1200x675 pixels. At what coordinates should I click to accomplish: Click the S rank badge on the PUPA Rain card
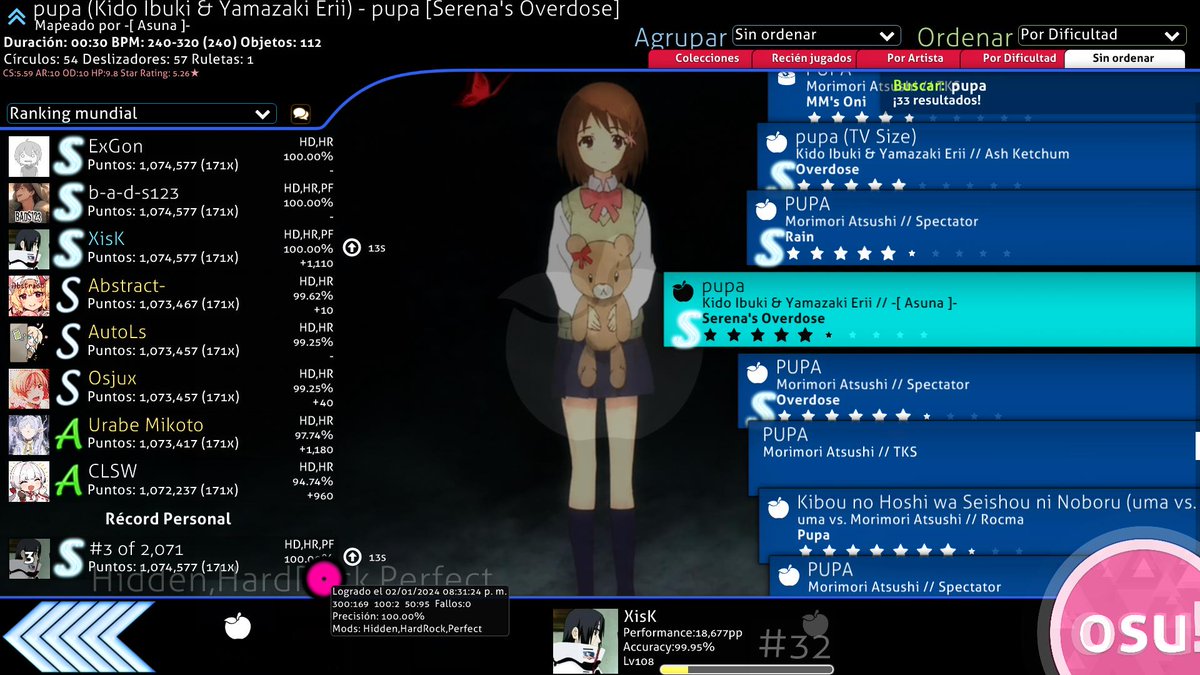coord(767,246)
